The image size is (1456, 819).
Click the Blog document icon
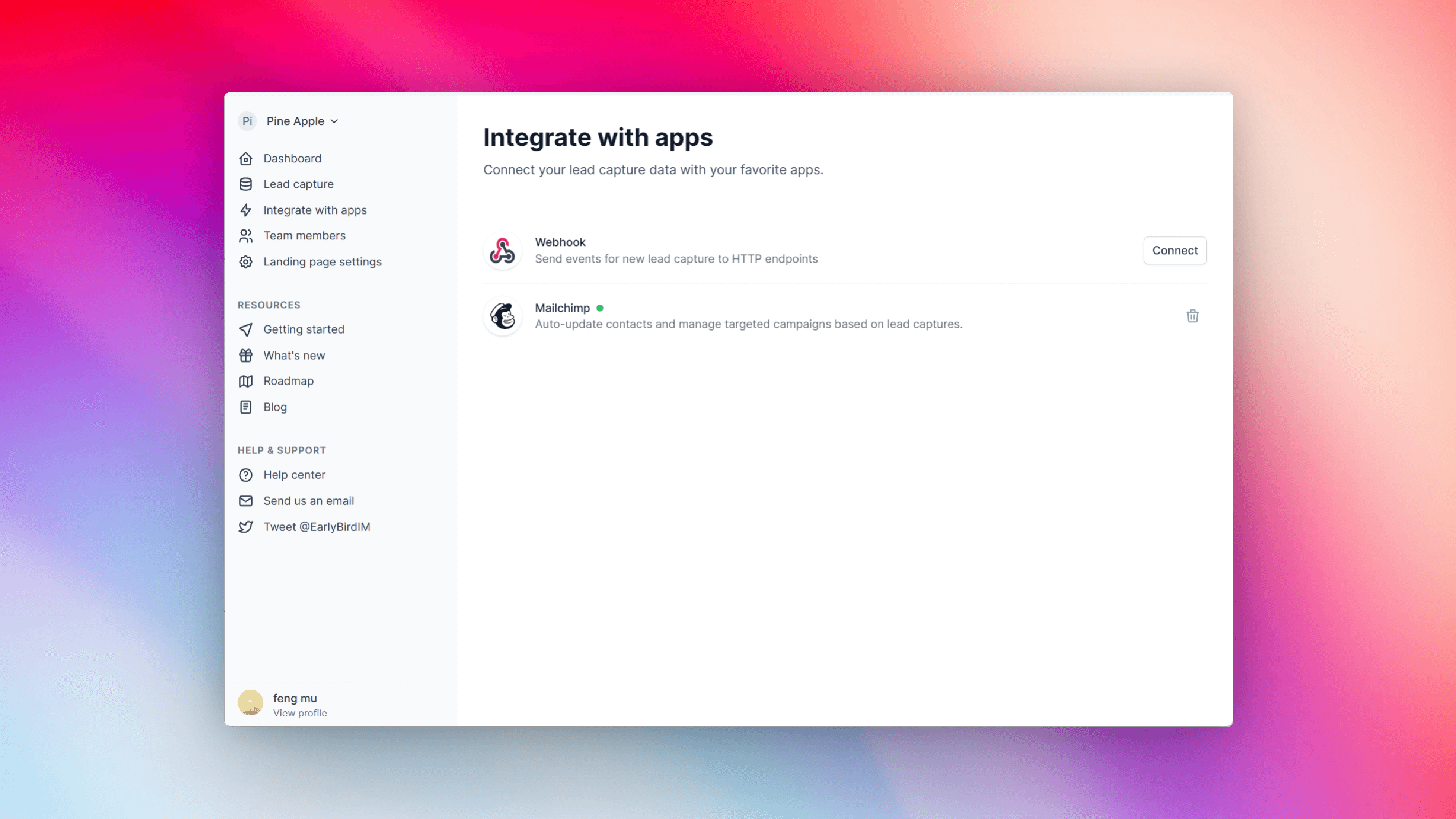(245, 407)
